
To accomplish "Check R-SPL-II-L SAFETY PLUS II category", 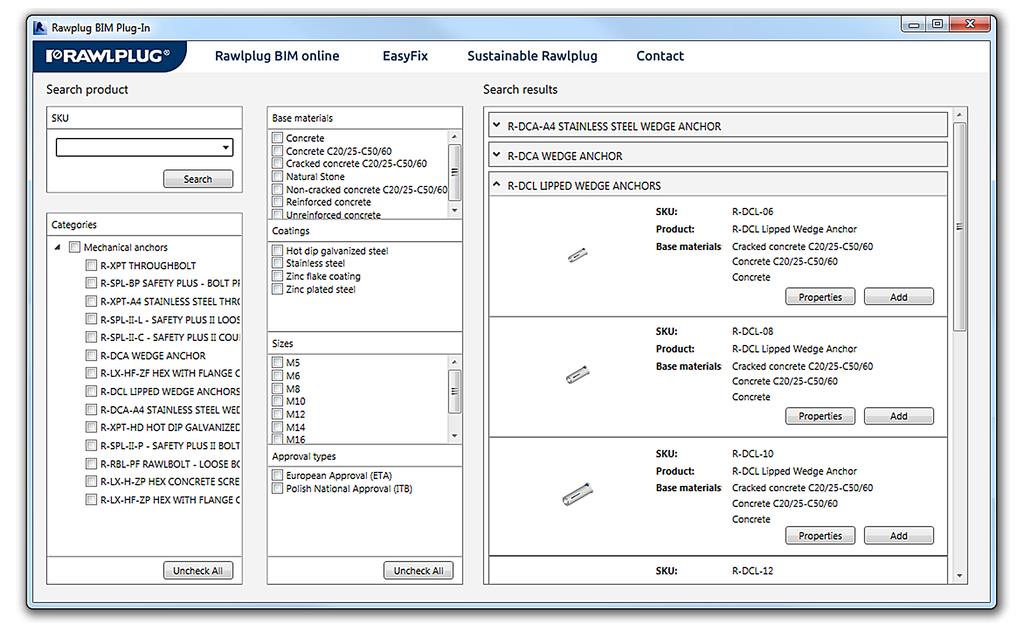I will pos(91,319).
